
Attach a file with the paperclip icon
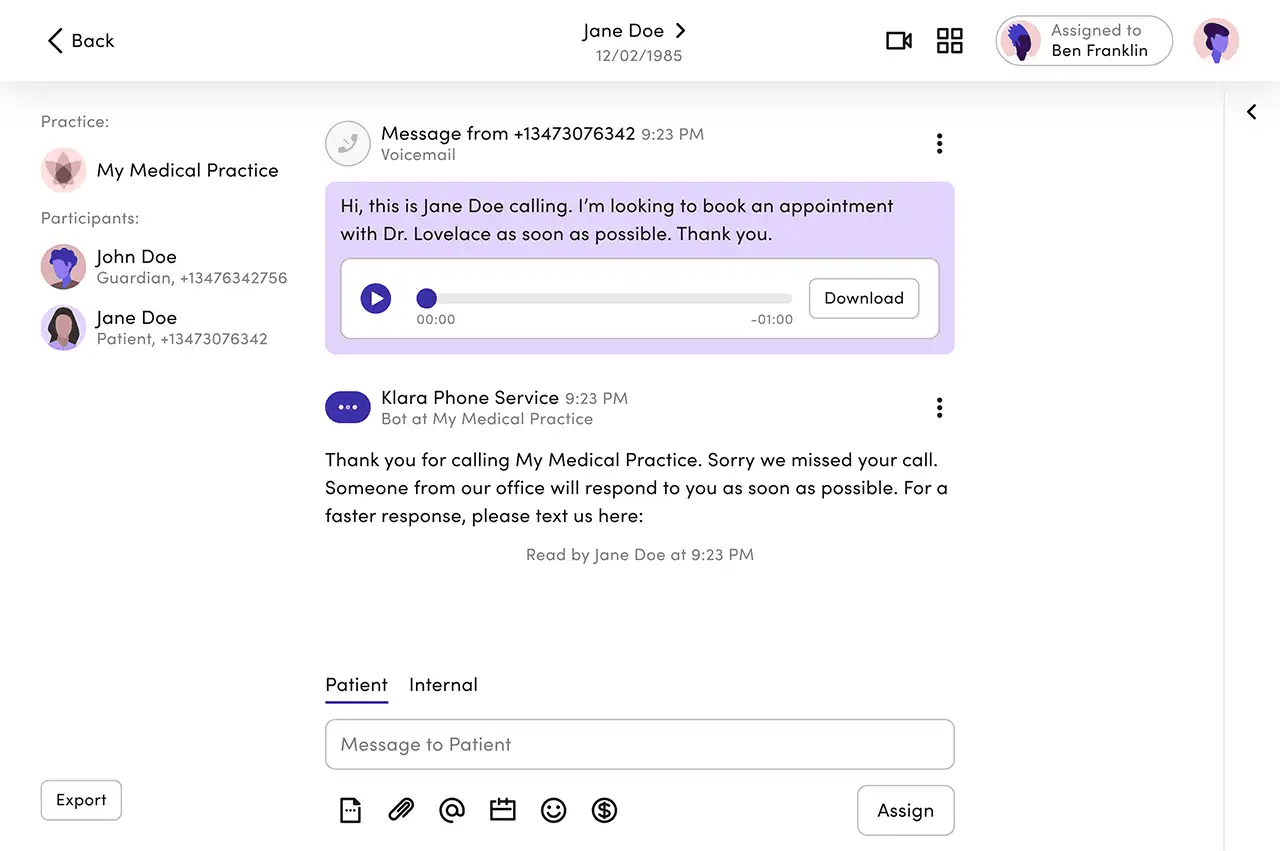pos(401,810)
